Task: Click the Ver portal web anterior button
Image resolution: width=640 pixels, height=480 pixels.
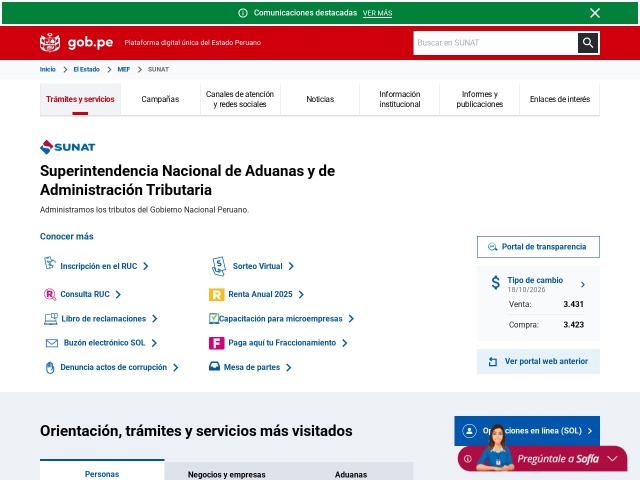Action: click(538, 361)
